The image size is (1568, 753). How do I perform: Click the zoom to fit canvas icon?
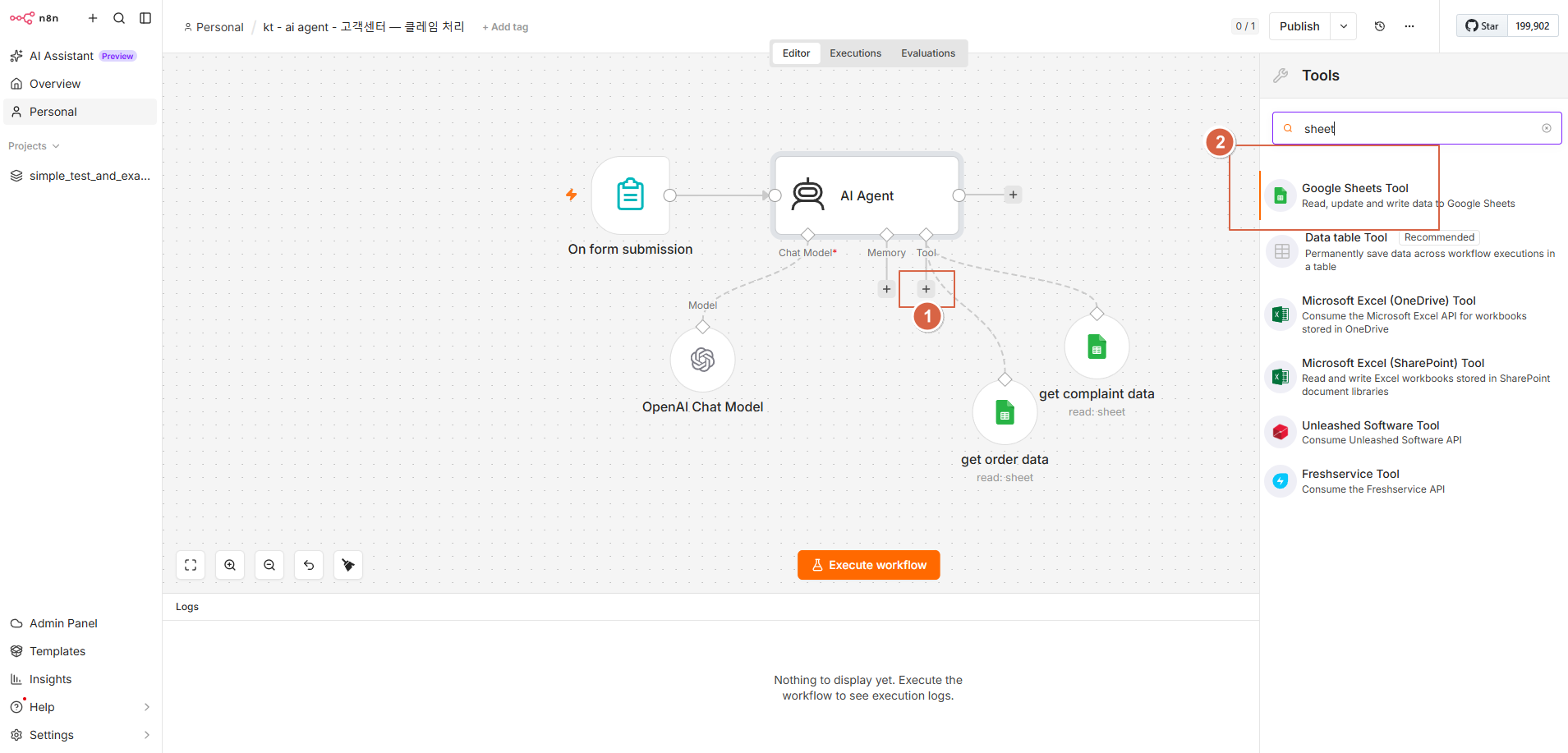[x=191, y=565]
